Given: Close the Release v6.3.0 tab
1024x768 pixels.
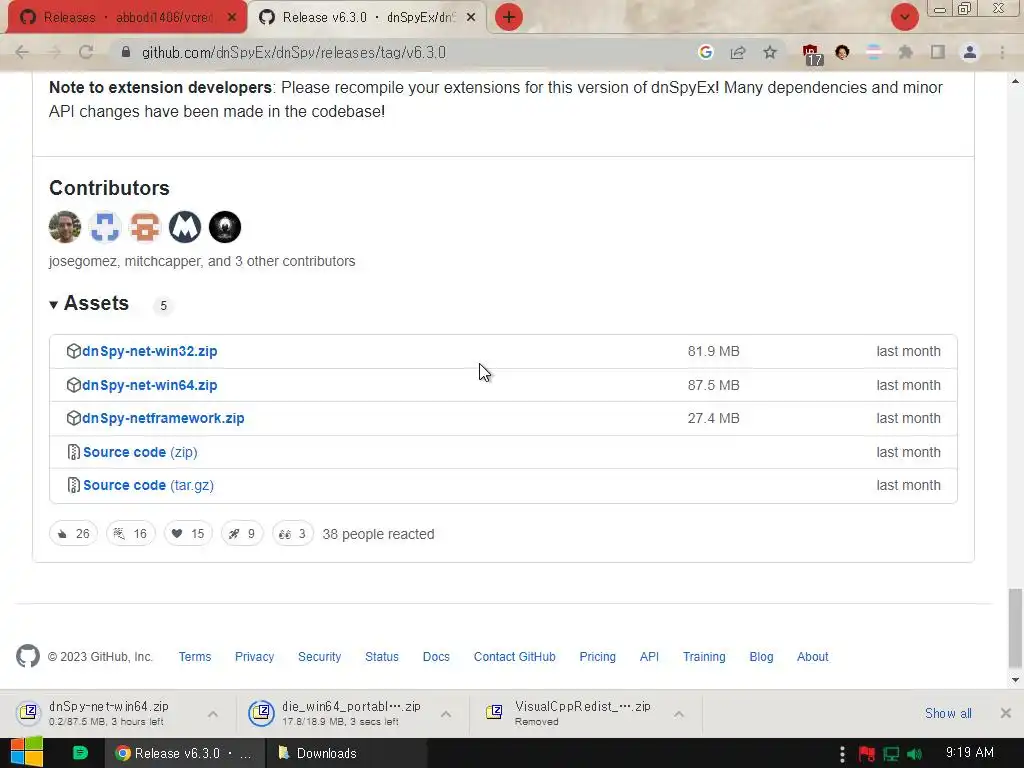Looking at the screenshot, I should pos(471,18).
